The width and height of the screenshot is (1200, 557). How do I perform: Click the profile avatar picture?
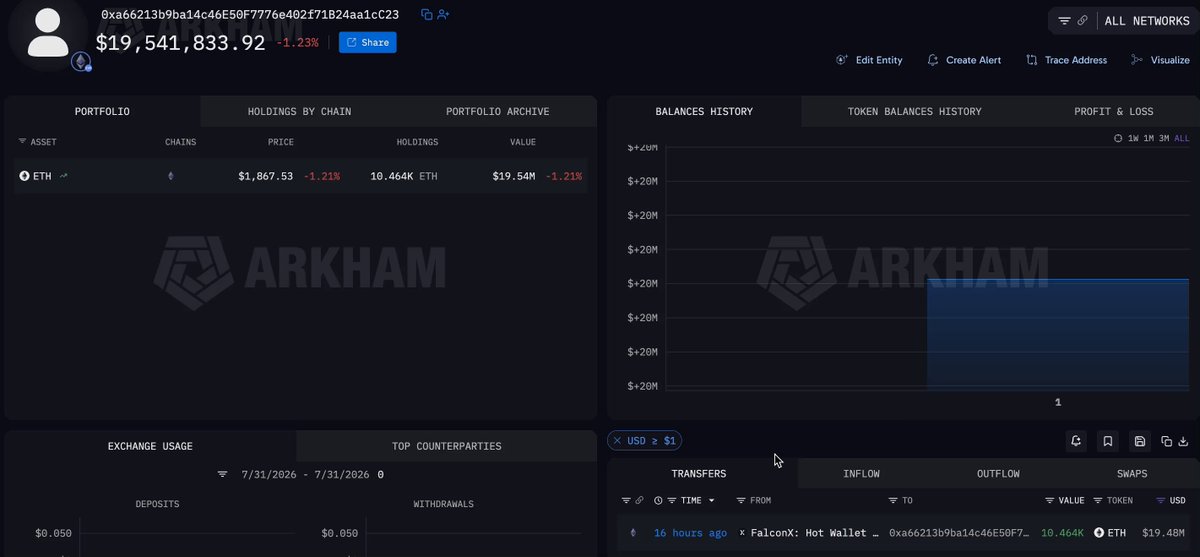48,34
